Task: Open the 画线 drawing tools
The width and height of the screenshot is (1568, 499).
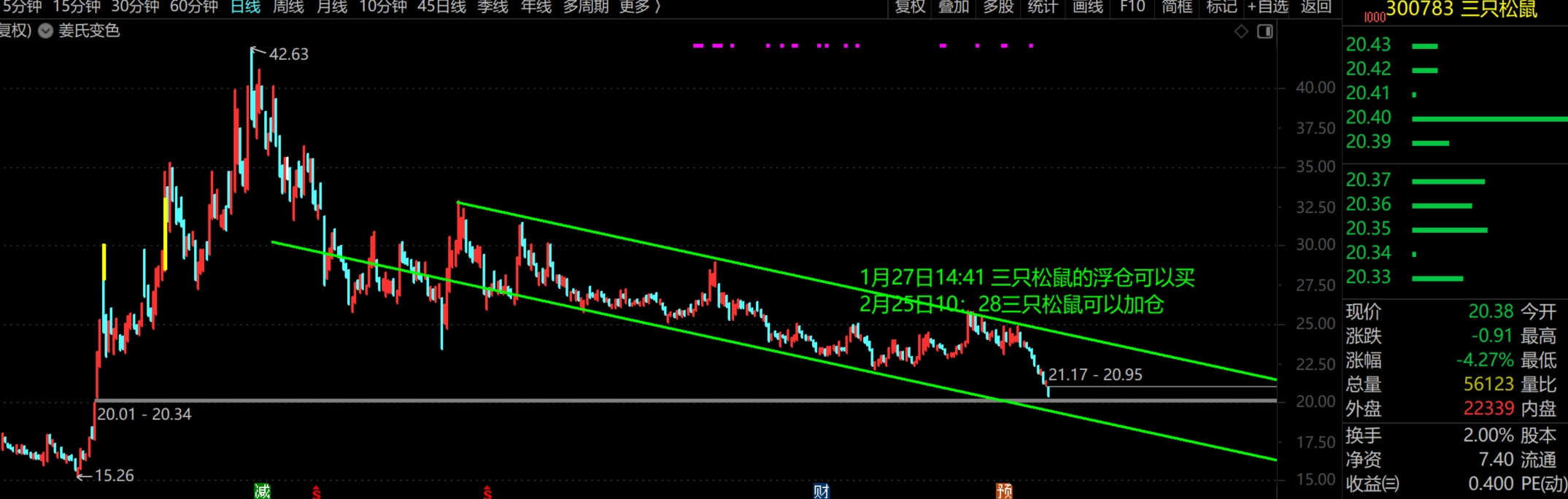Action: tap(1087, 7)
